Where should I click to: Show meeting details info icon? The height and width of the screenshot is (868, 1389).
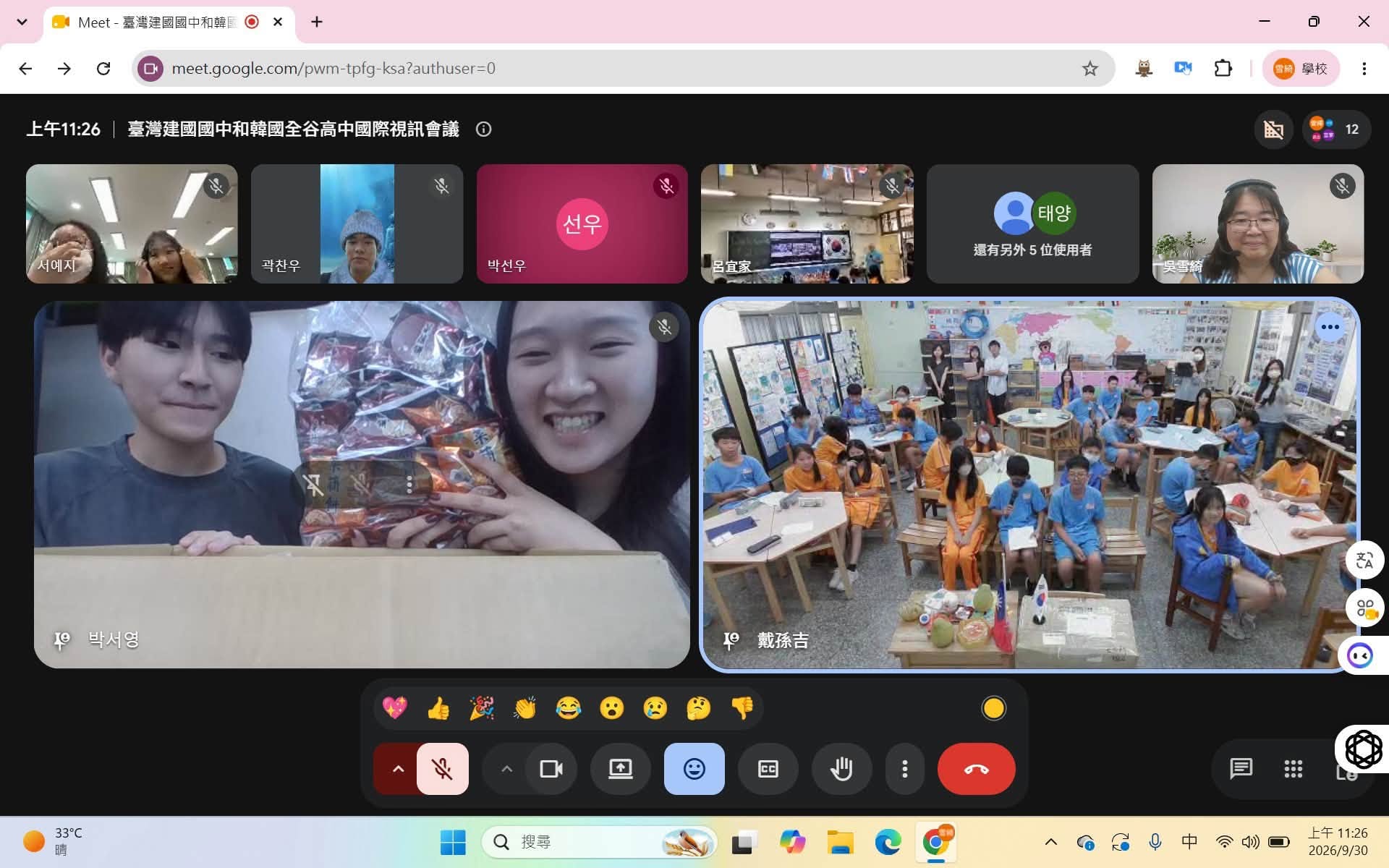pyautogui.click(x=484, y=129)
